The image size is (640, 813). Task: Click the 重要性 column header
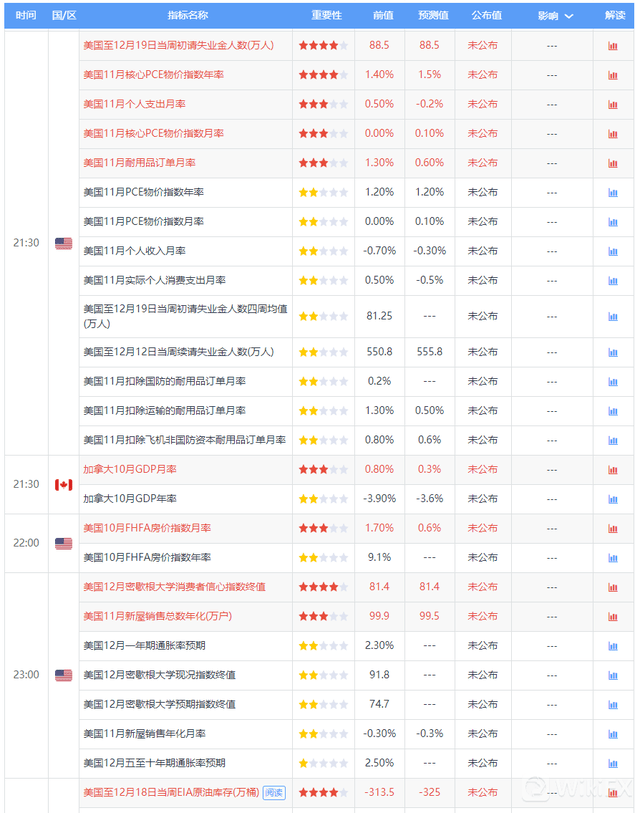tap(326, 16)
